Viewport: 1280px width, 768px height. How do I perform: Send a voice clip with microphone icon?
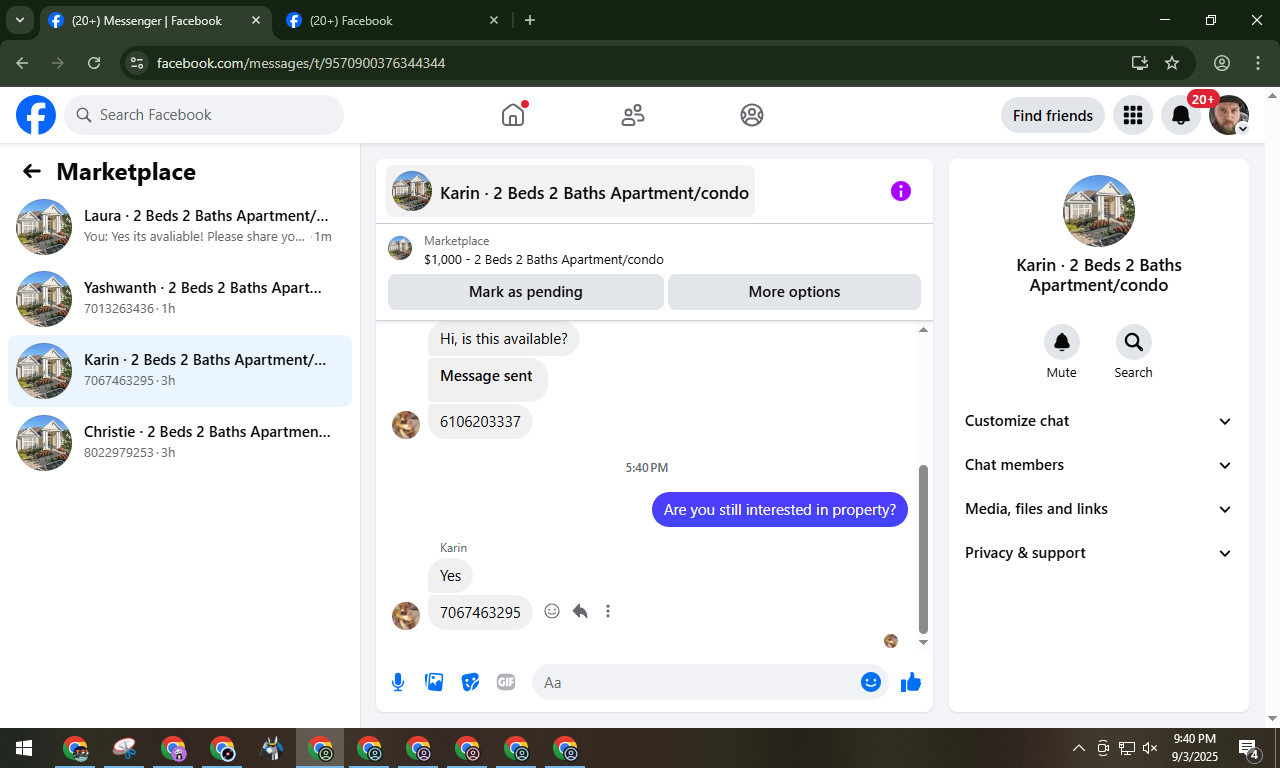click(x=398, y=682)
